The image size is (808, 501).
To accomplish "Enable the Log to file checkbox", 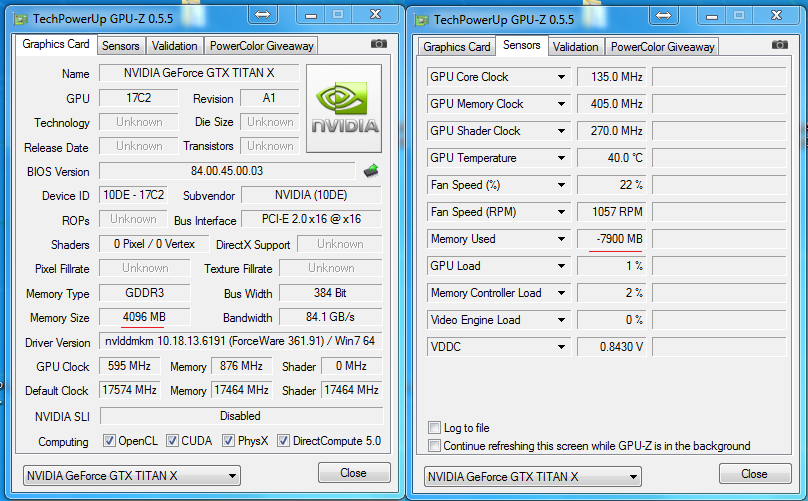I will pos(434,428).
